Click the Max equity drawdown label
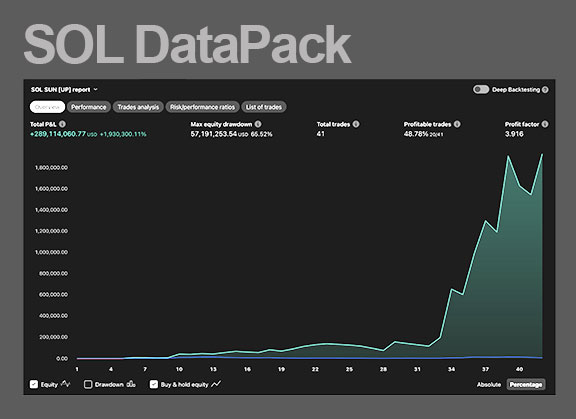Screen dimensions: 576x419 (x=221, y=124)
